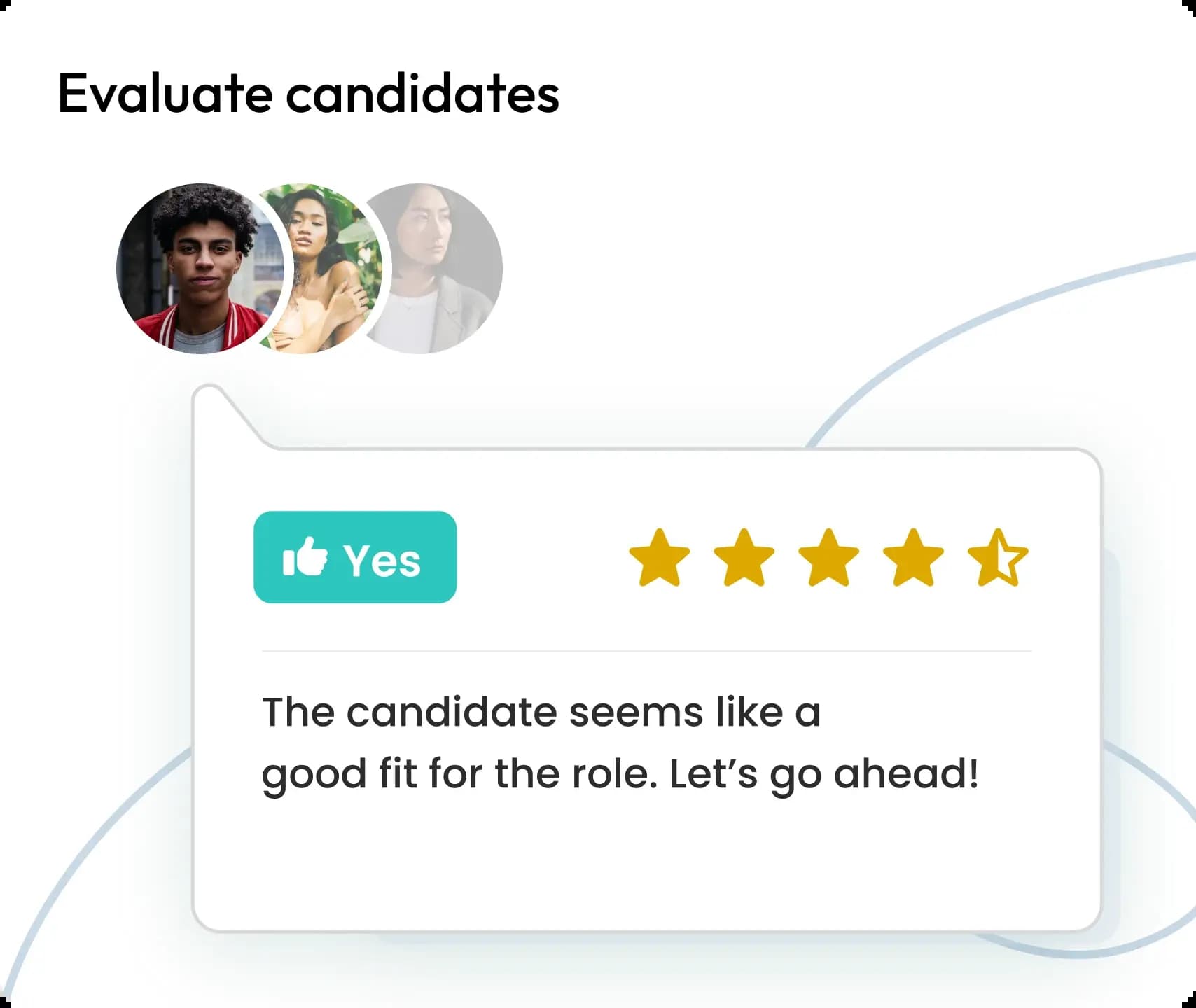Click the half-filled fifth star
This screenshot has height=1008, width=1196.
pyautogui.click(x=998, y=558)
